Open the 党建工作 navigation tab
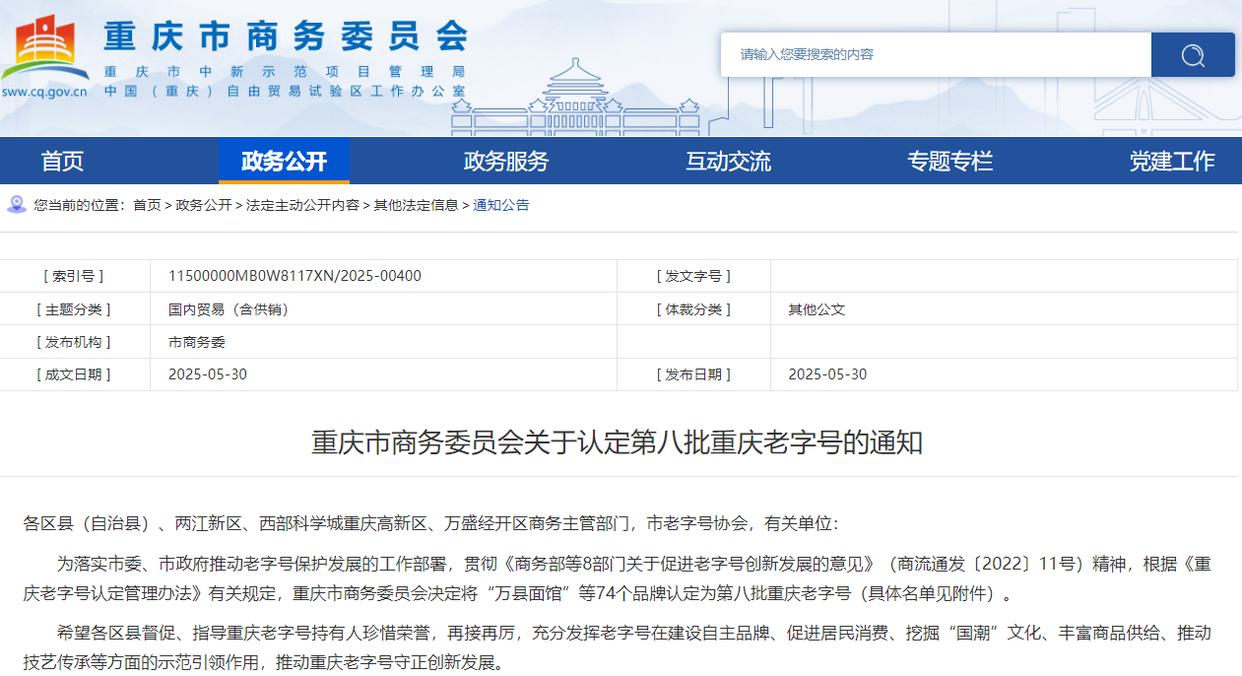The height and width of the screenshot is (676, 1242). [1172, 161]
